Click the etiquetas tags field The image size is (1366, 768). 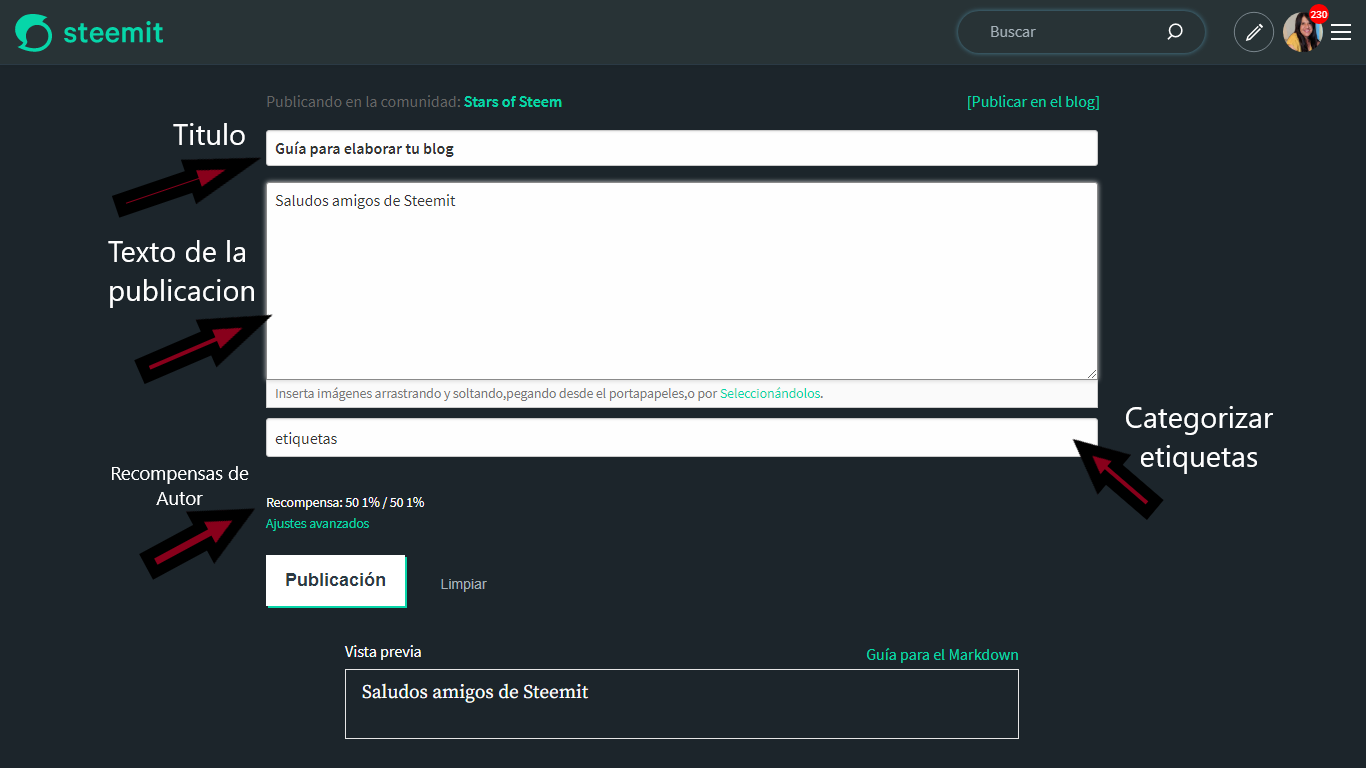[682, 438]
